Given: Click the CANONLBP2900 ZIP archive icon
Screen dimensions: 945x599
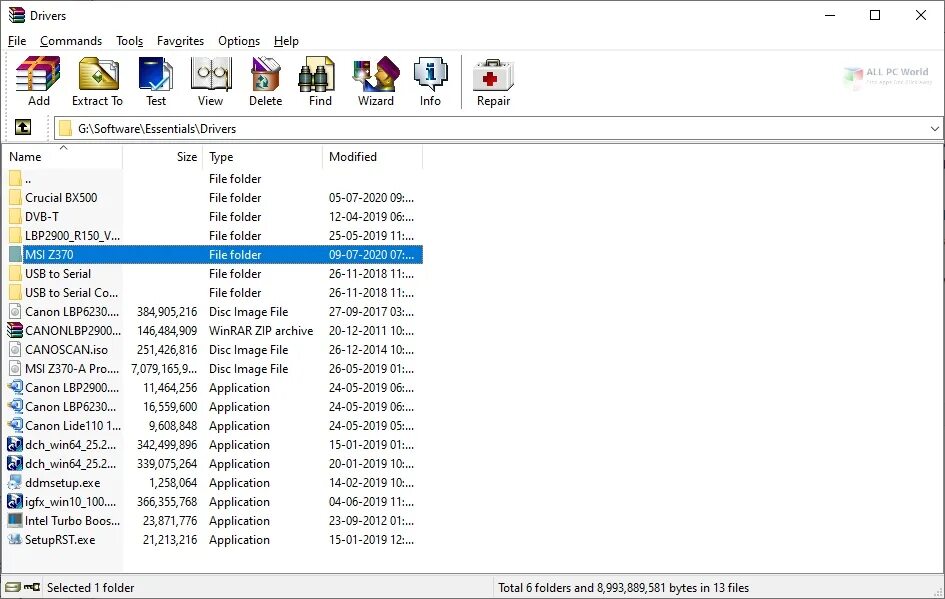Looking at the screenshot, I should (15, 330).
